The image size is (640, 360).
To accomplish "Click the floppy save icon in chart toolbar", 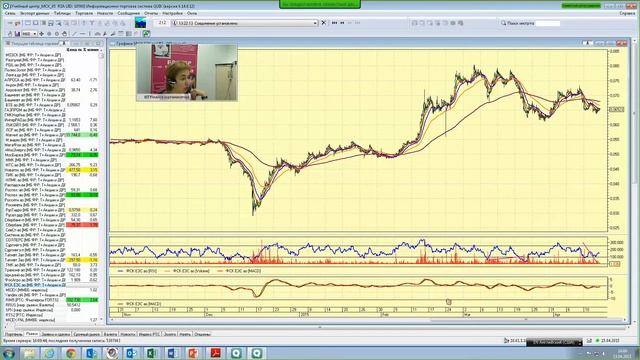I will pyautogui.click(x=18, y=34).
